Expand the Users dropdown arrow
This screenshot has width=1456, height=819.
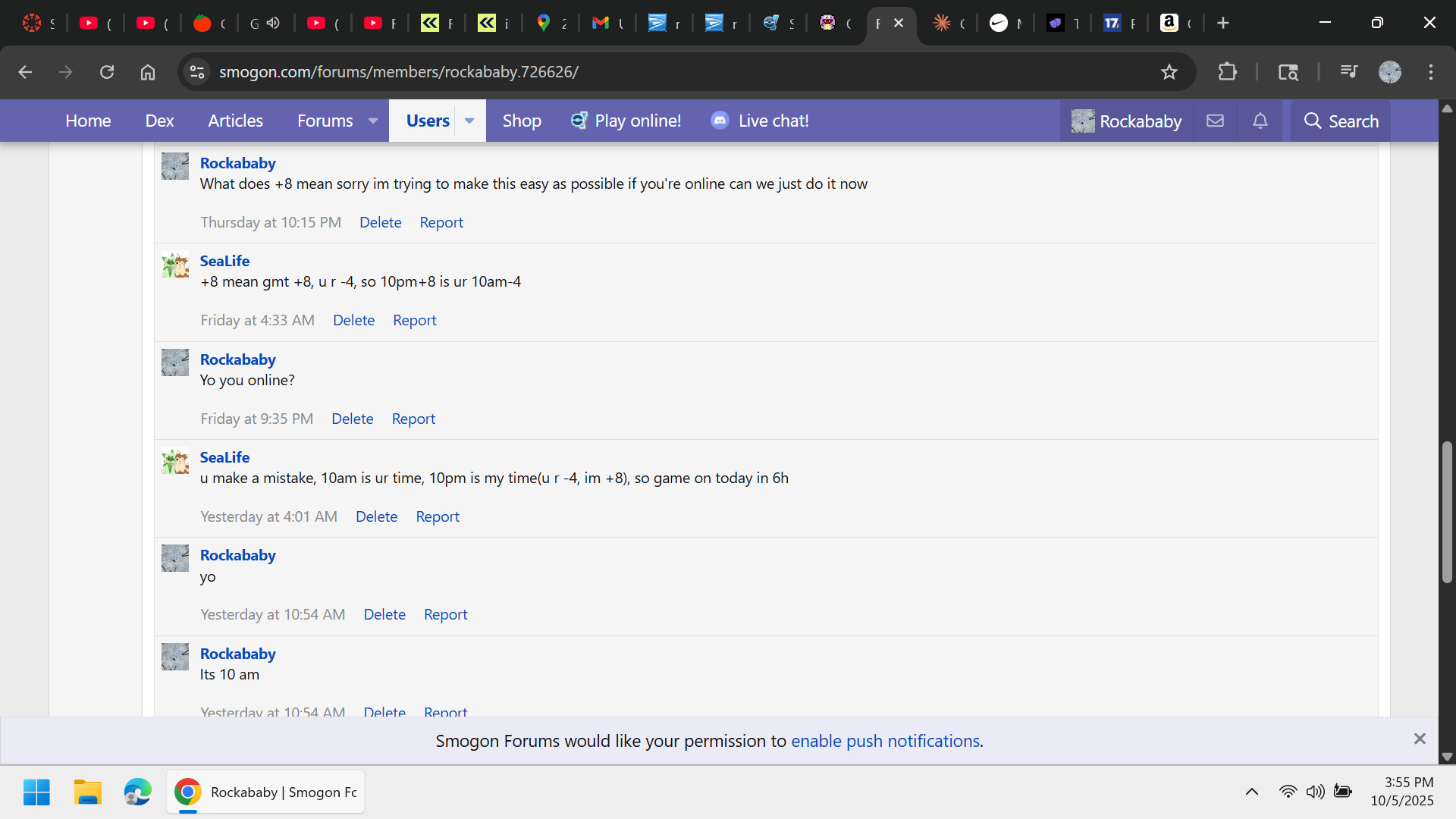pos(469,121)
